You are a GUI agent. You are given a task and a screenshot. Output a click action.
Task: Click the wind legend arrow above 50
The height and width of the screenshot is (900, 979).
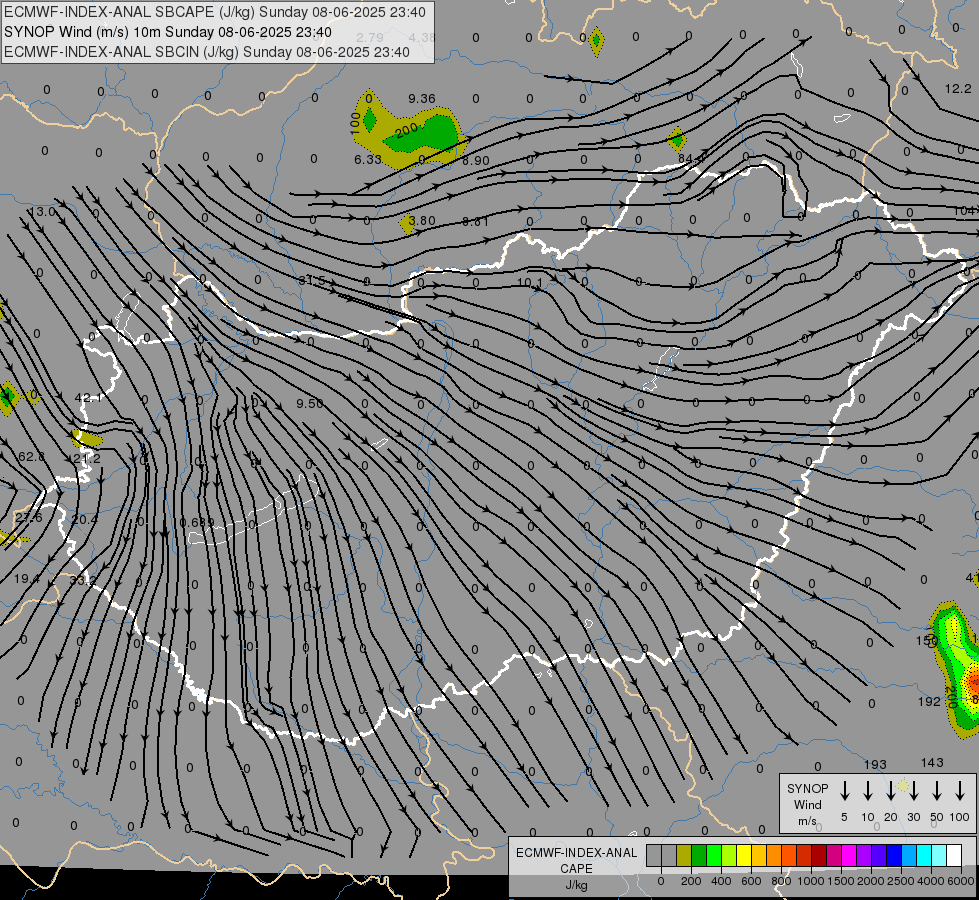pyautogui.click(x=937, y=790)
